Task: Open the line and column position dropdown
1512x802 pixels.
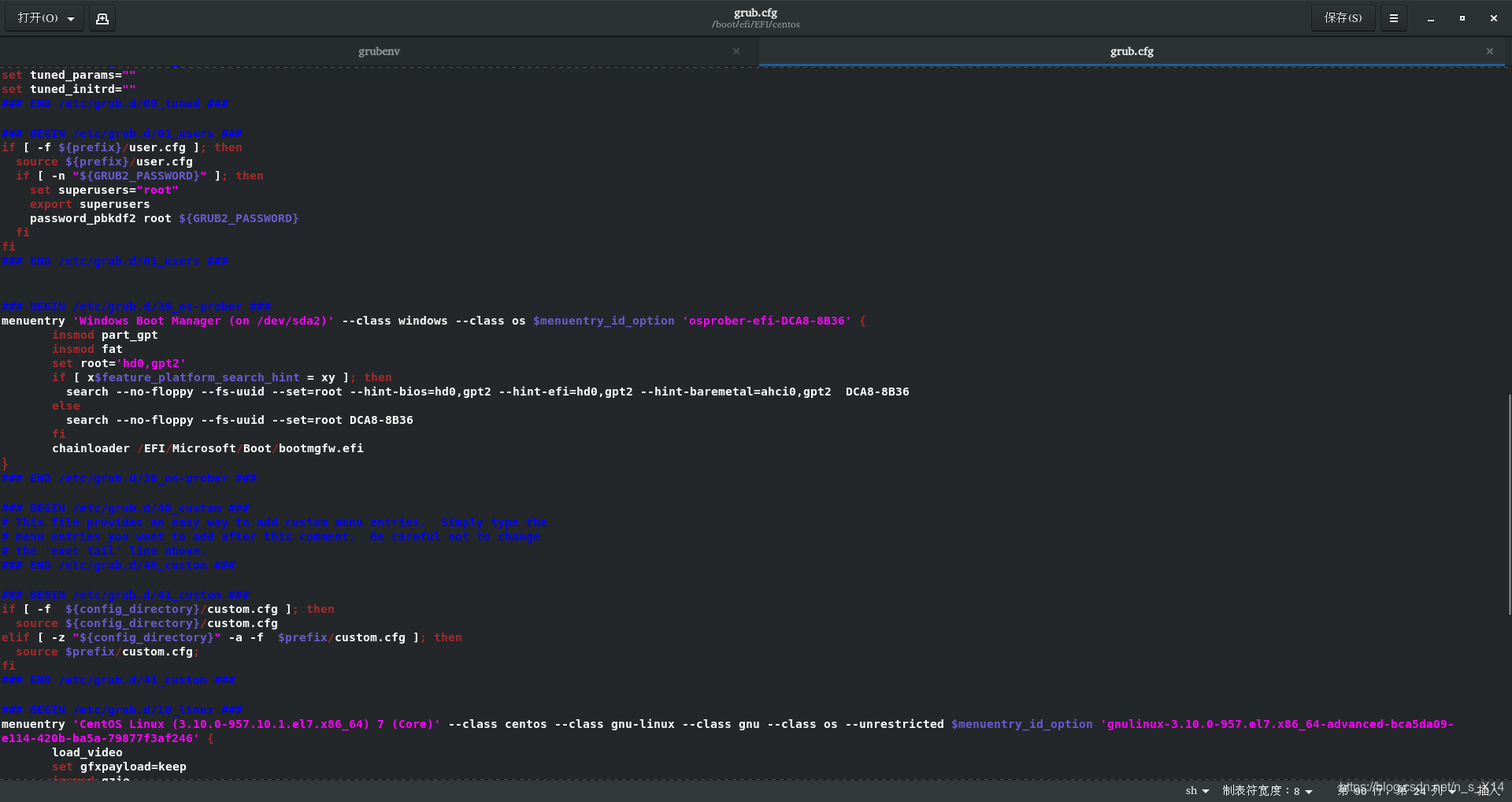Action: [1397, 790]
